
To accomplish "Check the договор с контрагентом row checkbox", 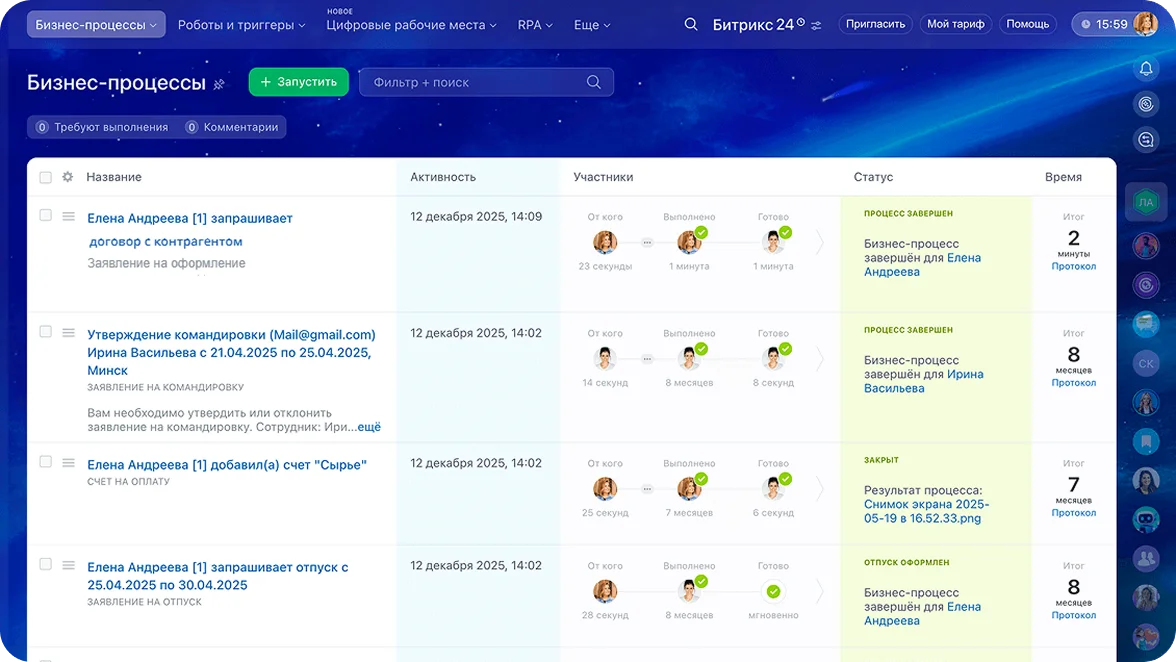I will click(45, 216).
